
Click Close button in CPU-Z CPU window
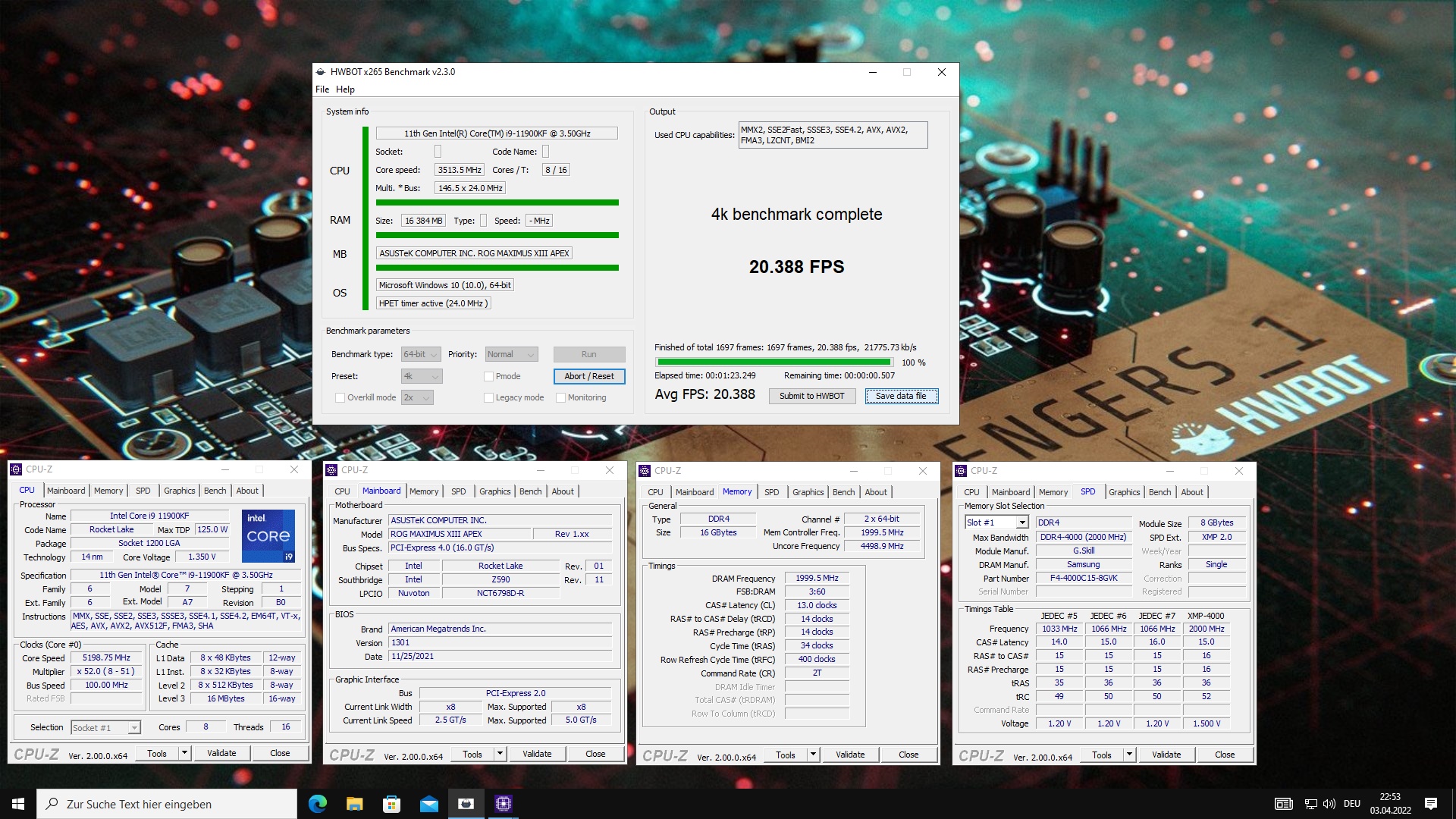(x=280, y=753)
